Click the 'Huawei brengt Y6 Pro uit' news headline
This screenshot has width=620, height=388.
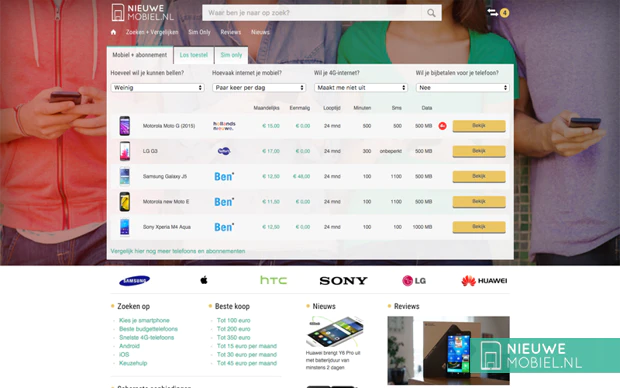[x=333, y=360]
